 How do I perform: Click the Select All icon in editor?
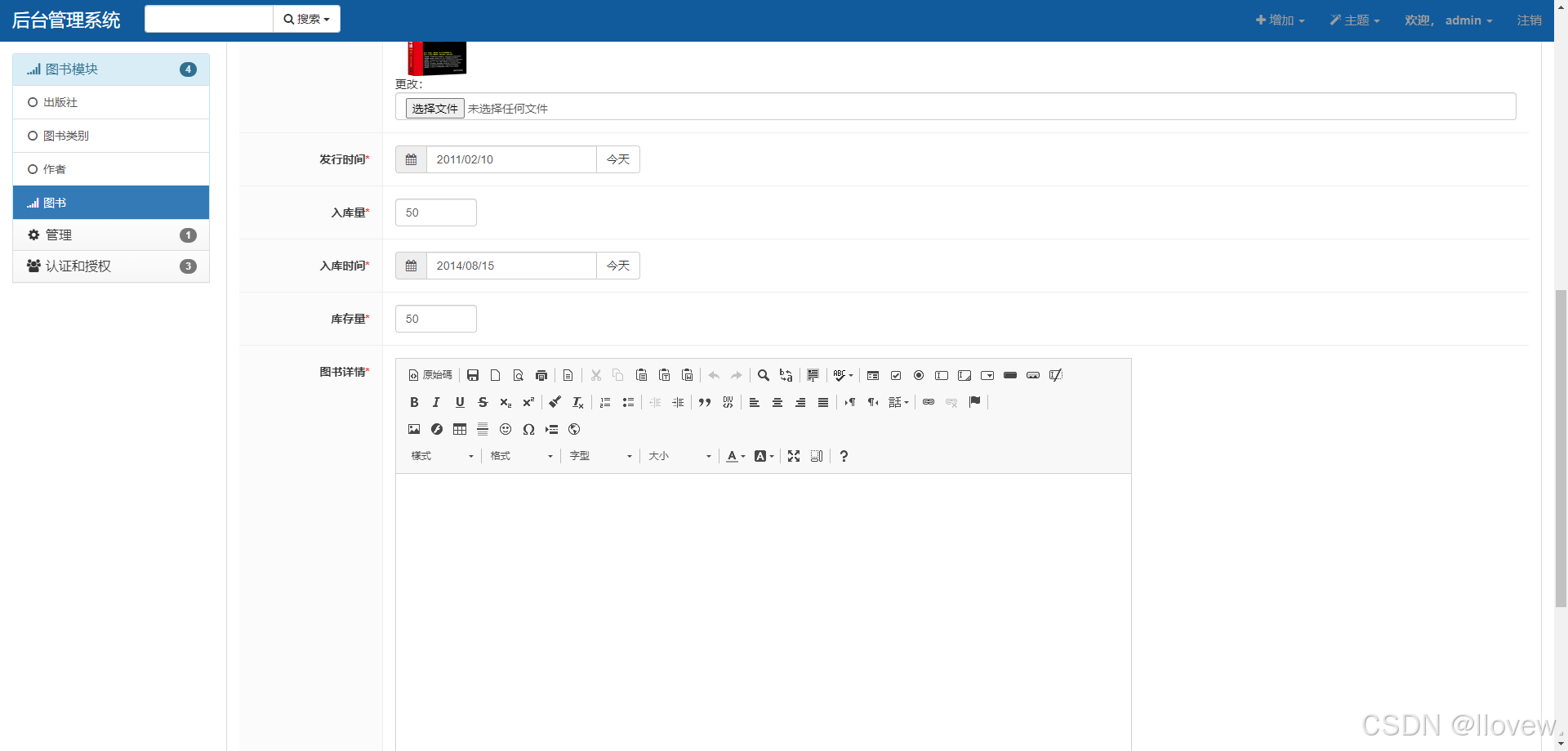point(813,375)
